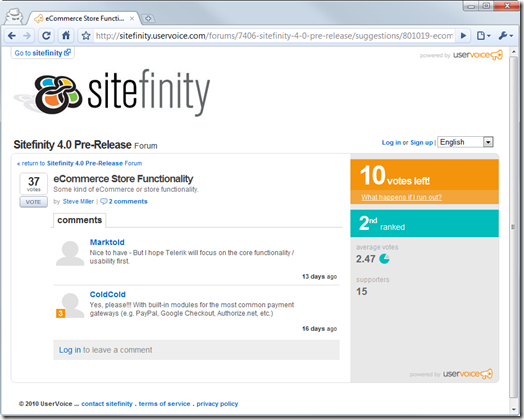
Task: Click the orange 3 badge on ColdCold's avatar
Action: click(60, 313)
